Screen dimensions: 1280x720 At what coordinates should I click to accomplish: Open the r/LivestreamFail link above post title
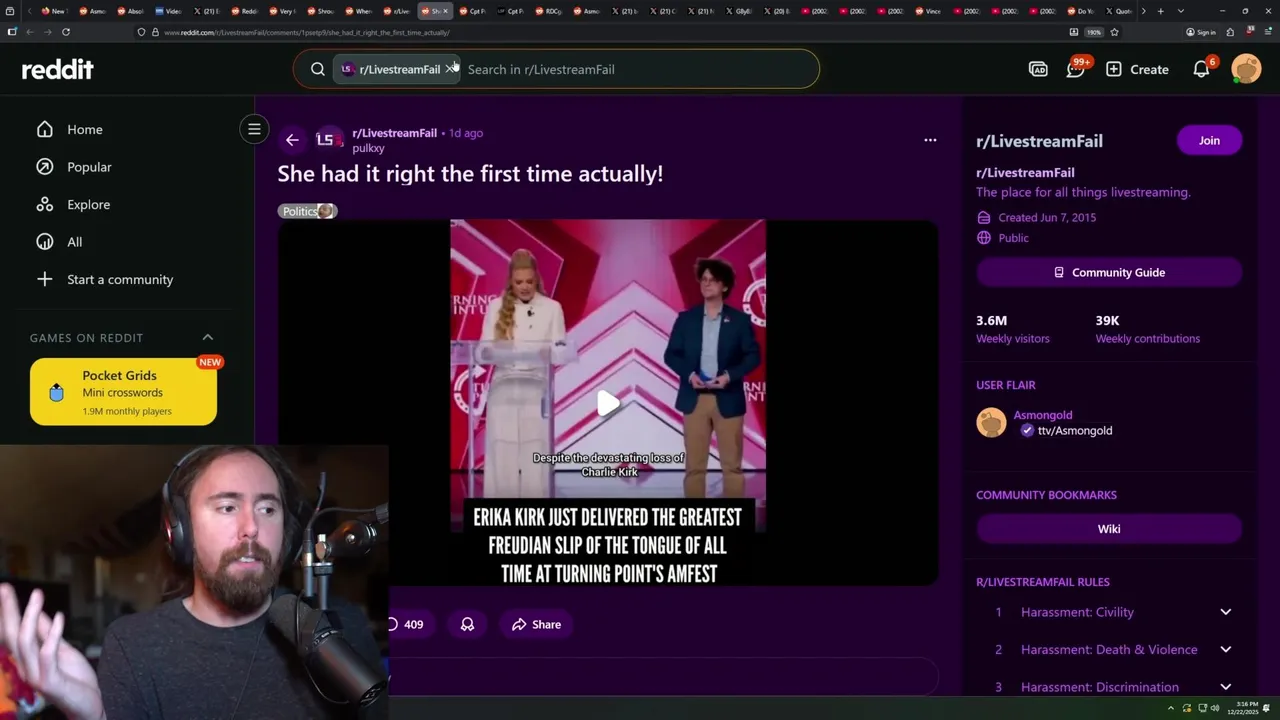[x=394, y=133]
